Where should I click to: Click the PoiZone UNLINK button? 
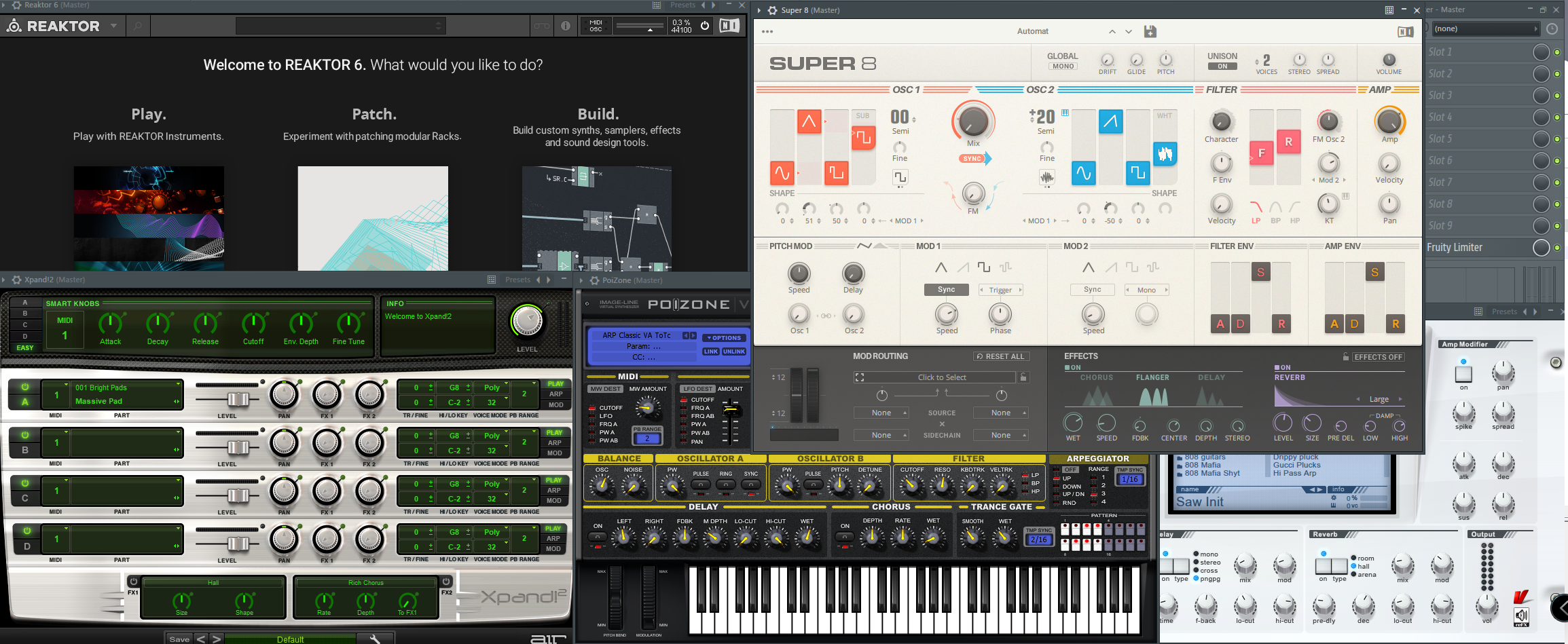point(734,352)
